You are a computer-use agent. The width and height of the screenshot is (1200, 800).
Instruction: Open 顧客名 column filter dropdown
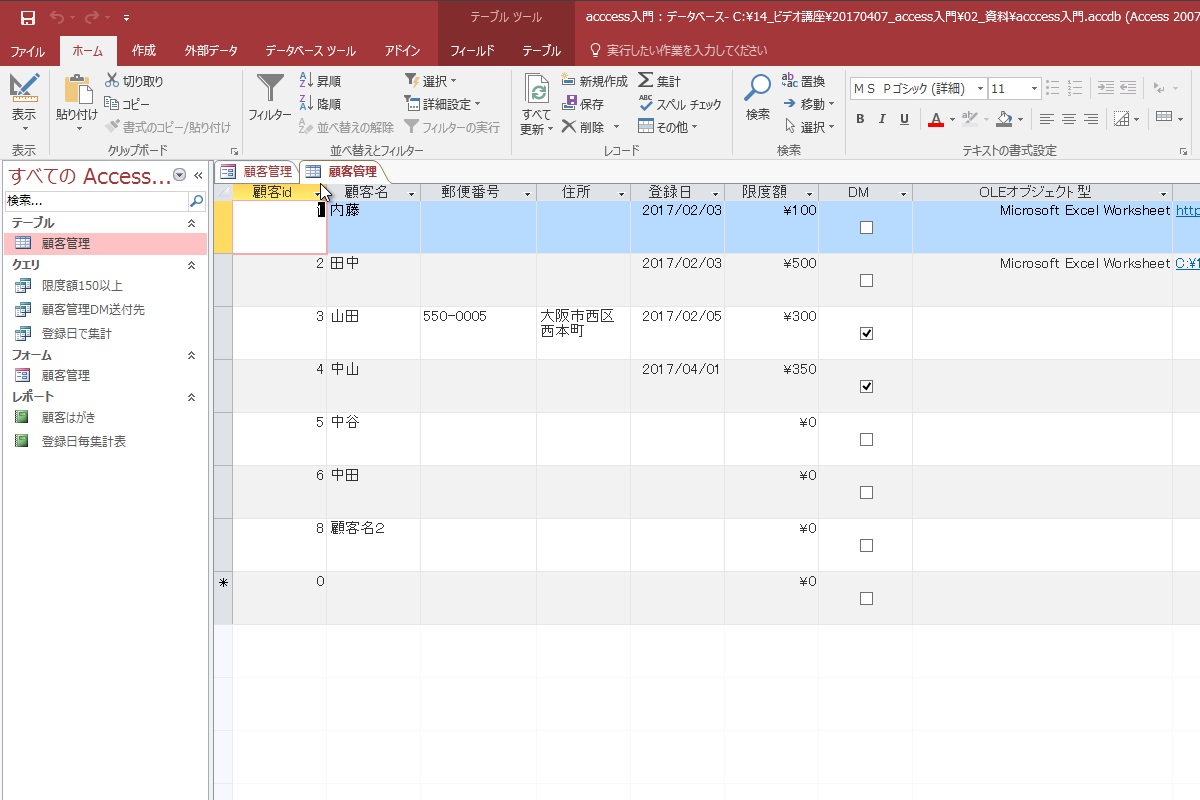(413, 193)
